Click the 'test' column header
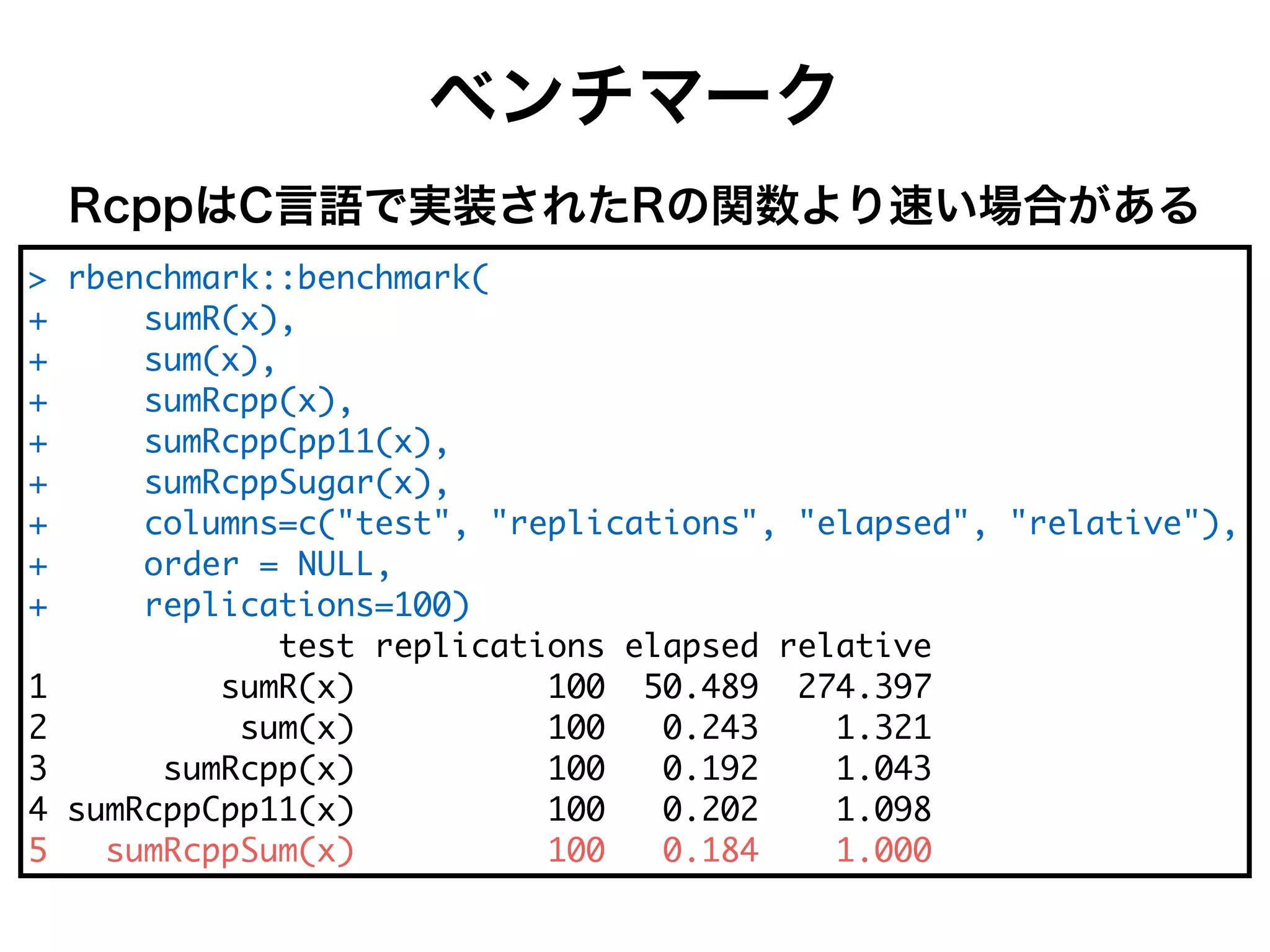This screenshot has width=1270, height=952. coord(316,646)
